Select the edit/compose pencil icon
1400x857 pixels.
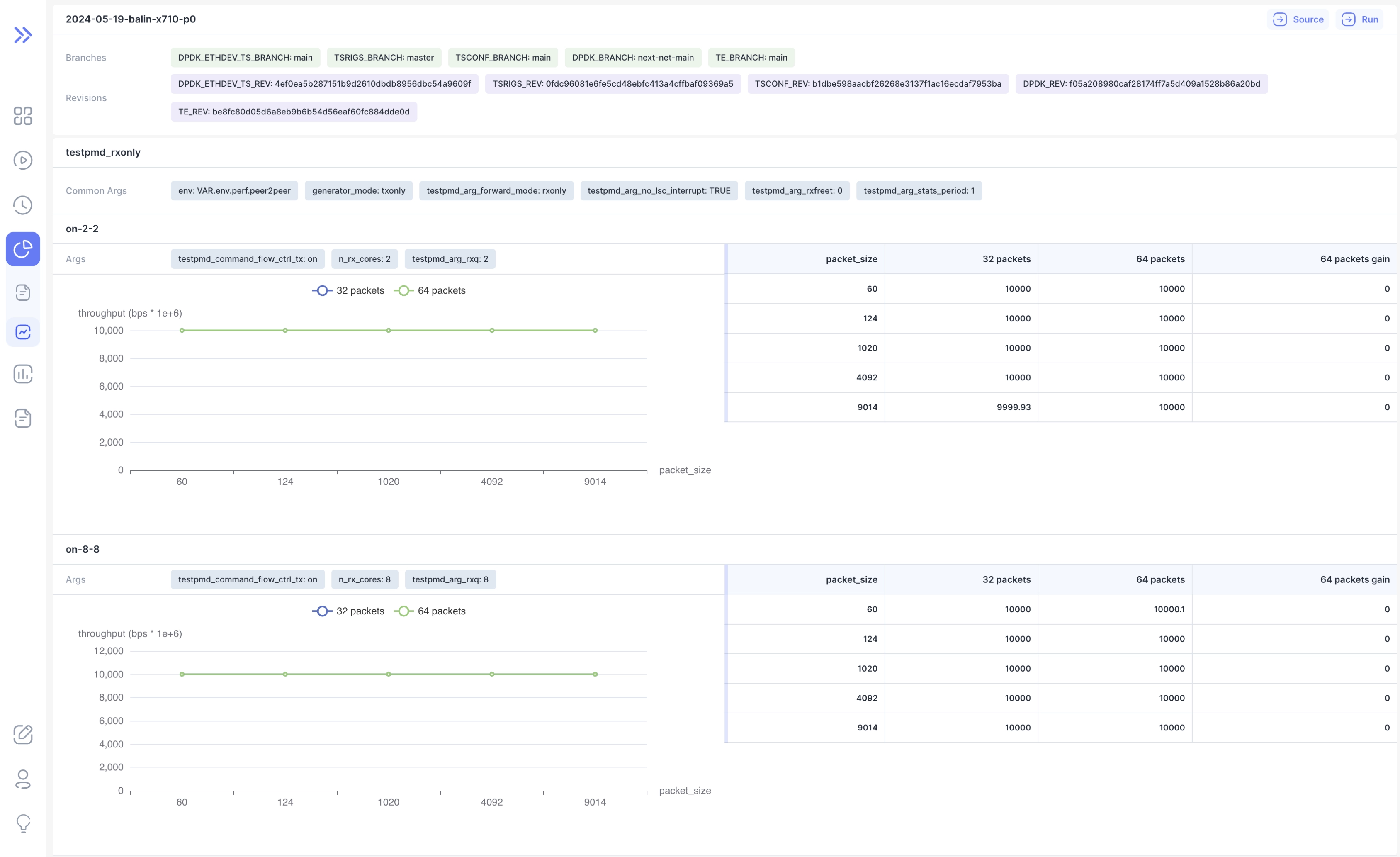tap(23, 734)
